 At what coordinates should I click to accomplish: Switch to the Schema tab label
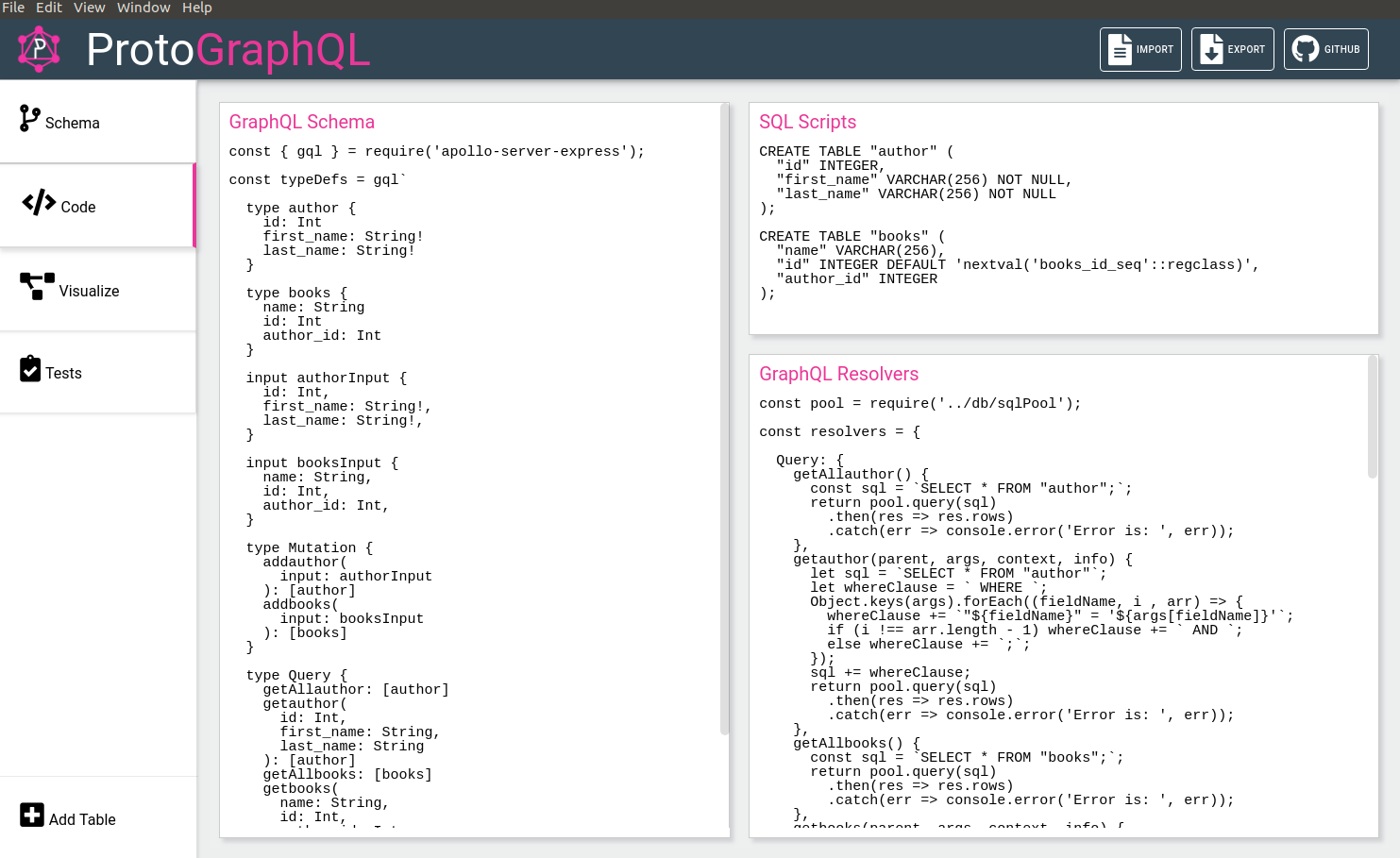click(x=73, y=123)
